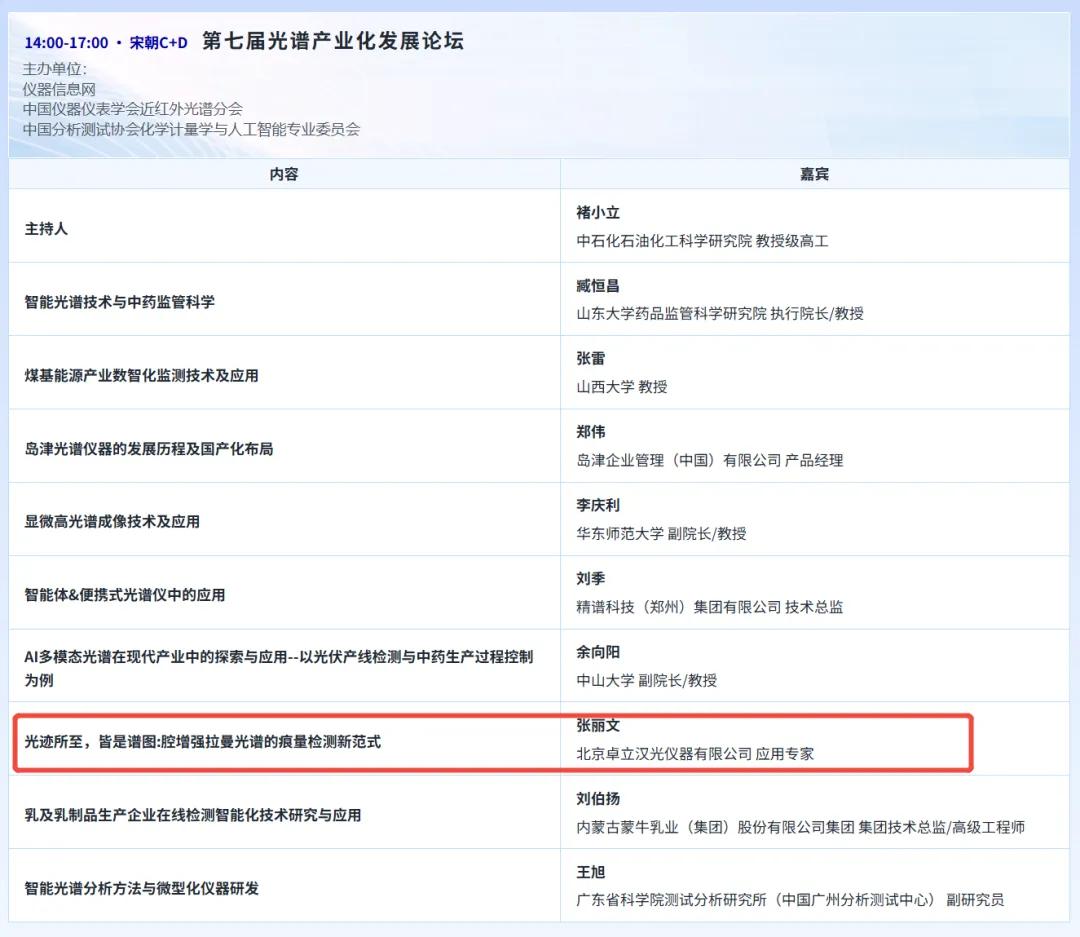The height and width of the screenshot is (937, 1080).
Task: Select the time and room 14:00-17:00 · 宋朝C+D
Action: click(105, 43)
